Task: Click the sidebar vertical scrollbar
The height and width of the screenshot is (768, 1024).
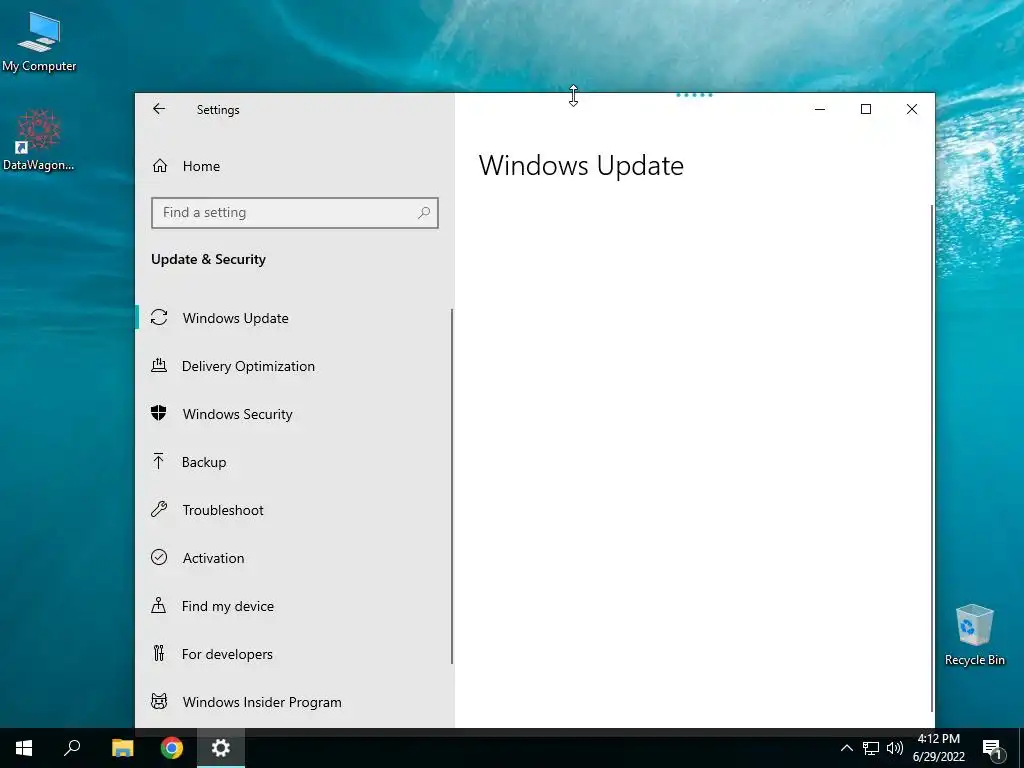Action: [x=452, y=487]
